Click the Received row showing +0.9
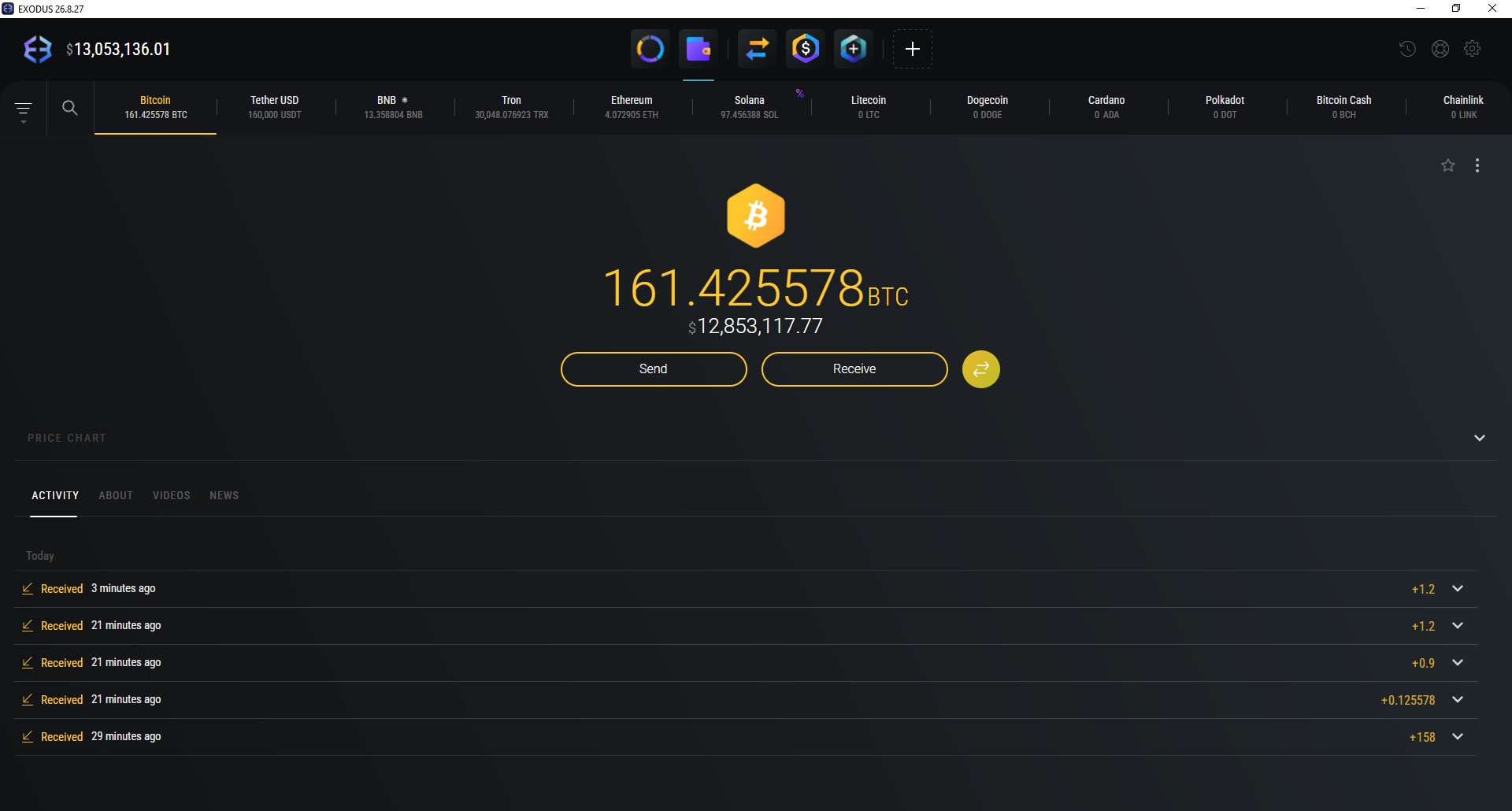 (746, 663)
